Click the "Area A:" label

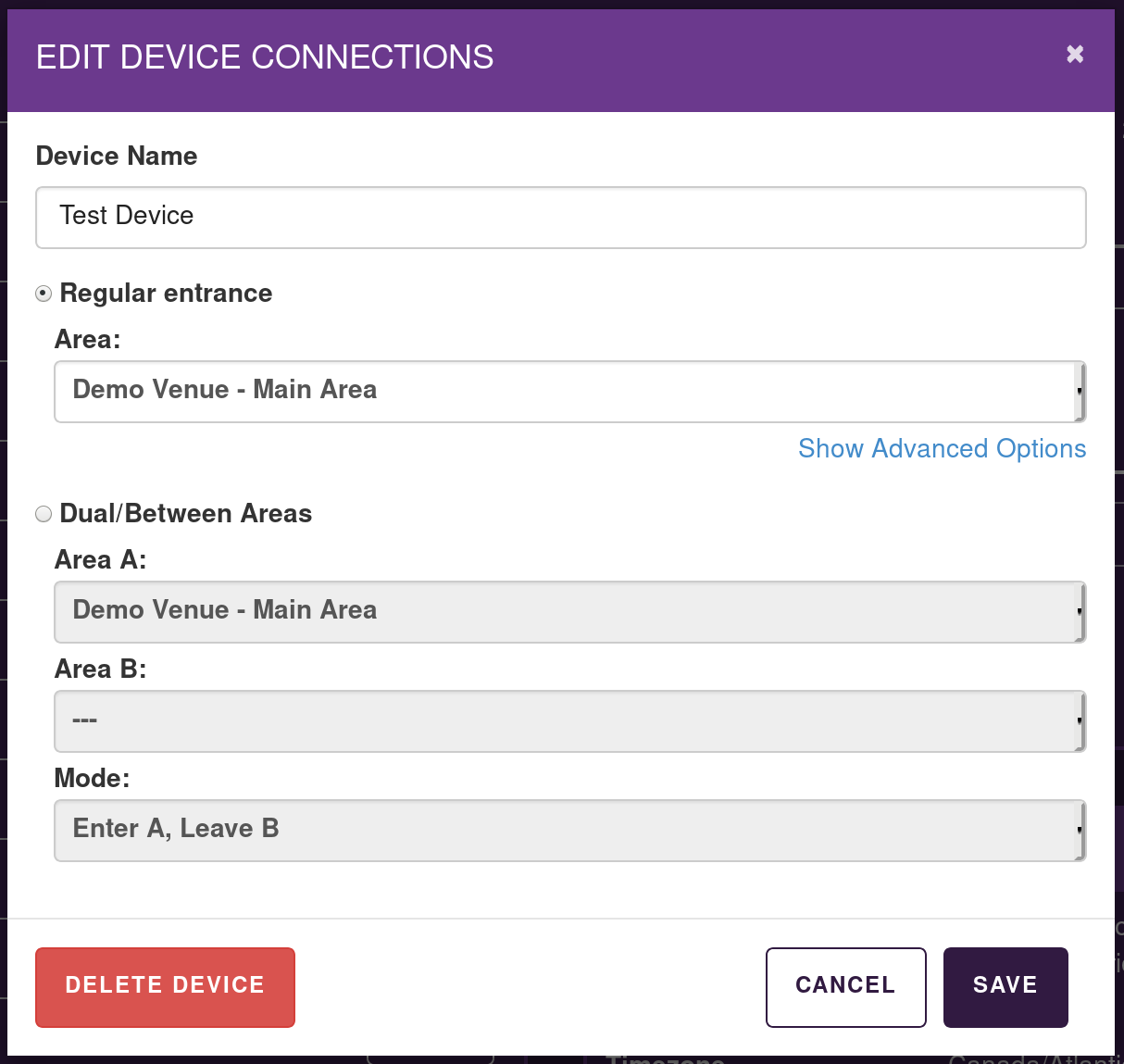pyautogui.click(x=100, y=560)
